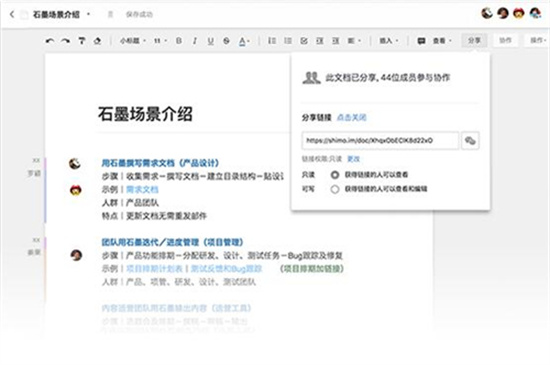Toggle italic formatting
Viewport: 550px width, 365px height.
(x=195, y=41)
